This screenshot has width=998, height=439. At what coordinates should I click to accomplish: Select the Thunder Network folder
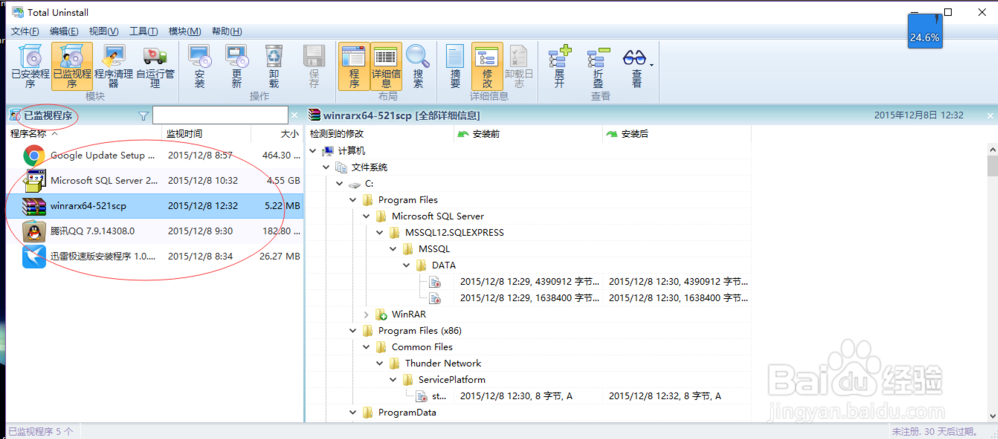click(x=443, y=363)
